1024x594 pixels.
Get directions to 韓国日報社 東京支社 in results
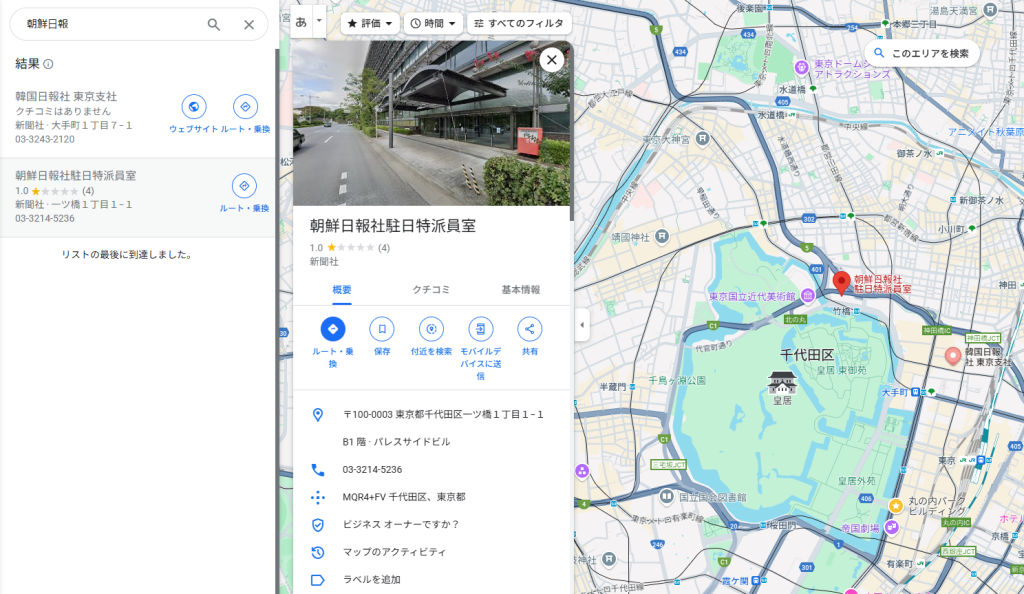pyautogui.click(x=245, y=107)
